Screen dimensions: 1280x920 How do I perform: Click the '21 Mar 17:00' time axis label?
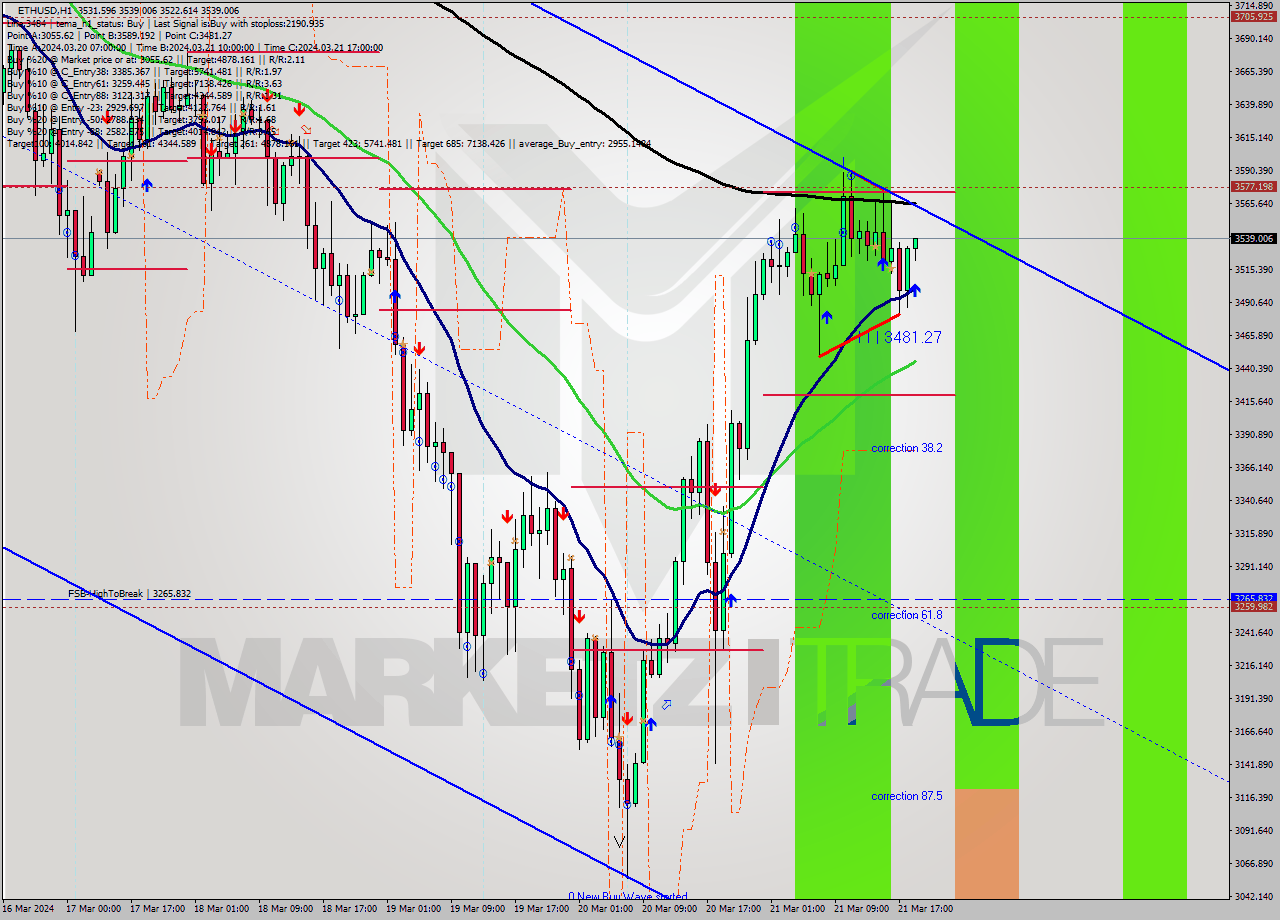925,909
